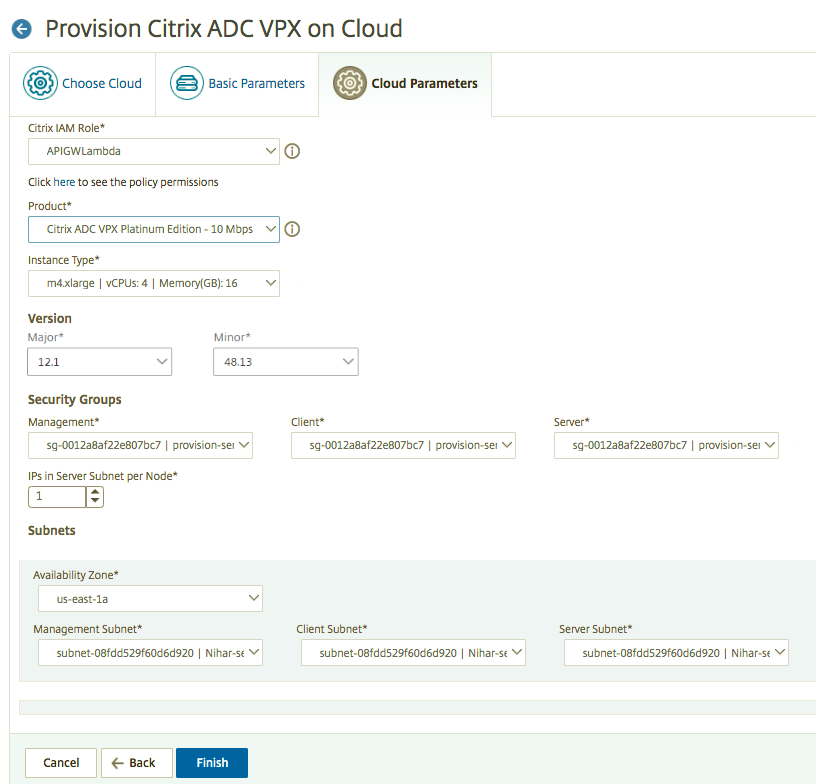Screen dimensions: 816x784
Task: Open the Management Subnet dropdown
Action: point(150,652)
